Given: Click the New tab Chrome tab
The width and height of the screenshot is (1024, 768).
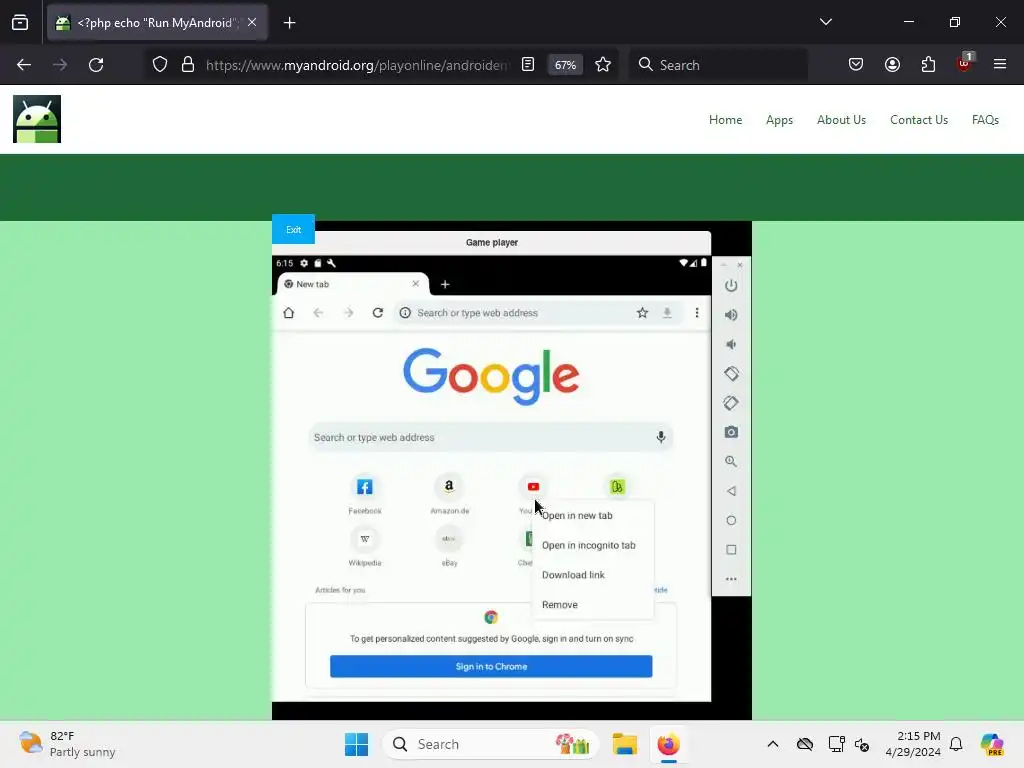Looking at the screenshot, I should (x=353, y=284).
